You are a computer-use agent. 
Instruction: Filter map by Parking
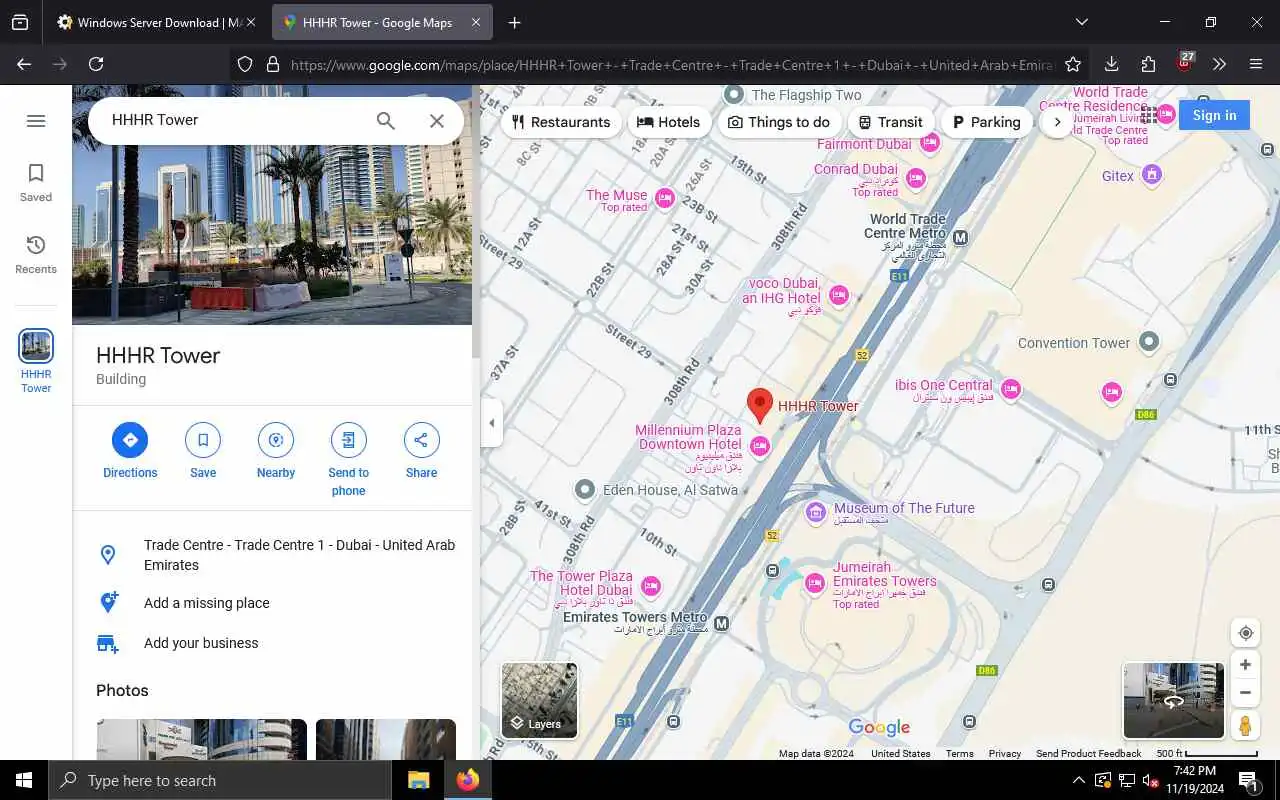coord(986,122)
